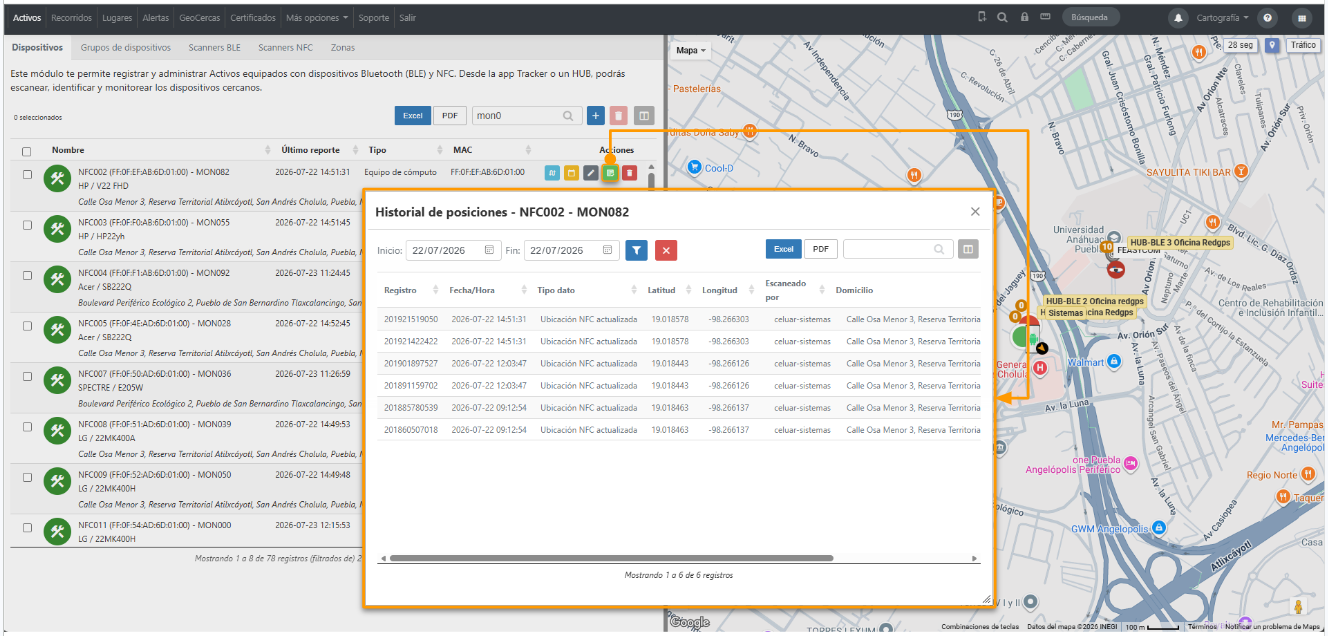Click the blue plus button to add a device
1328x636 pixels.
[595, 116]
